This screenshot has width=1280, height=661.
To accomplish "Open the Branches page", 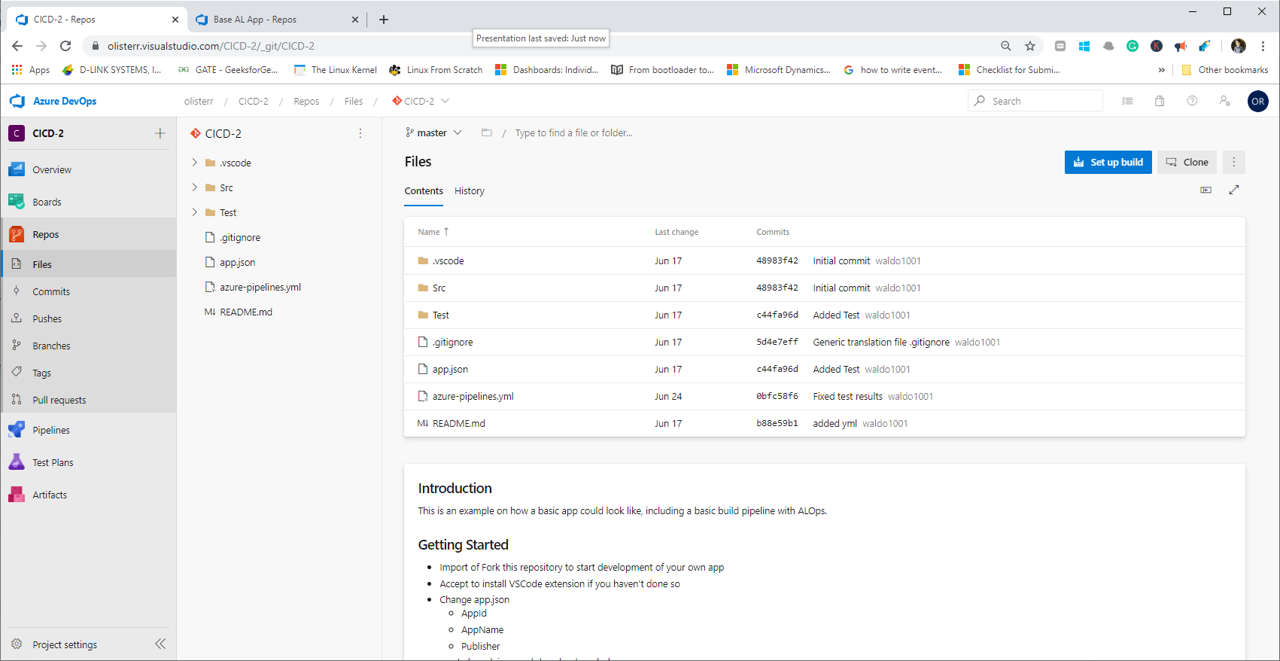I will [x=51, y=346].
